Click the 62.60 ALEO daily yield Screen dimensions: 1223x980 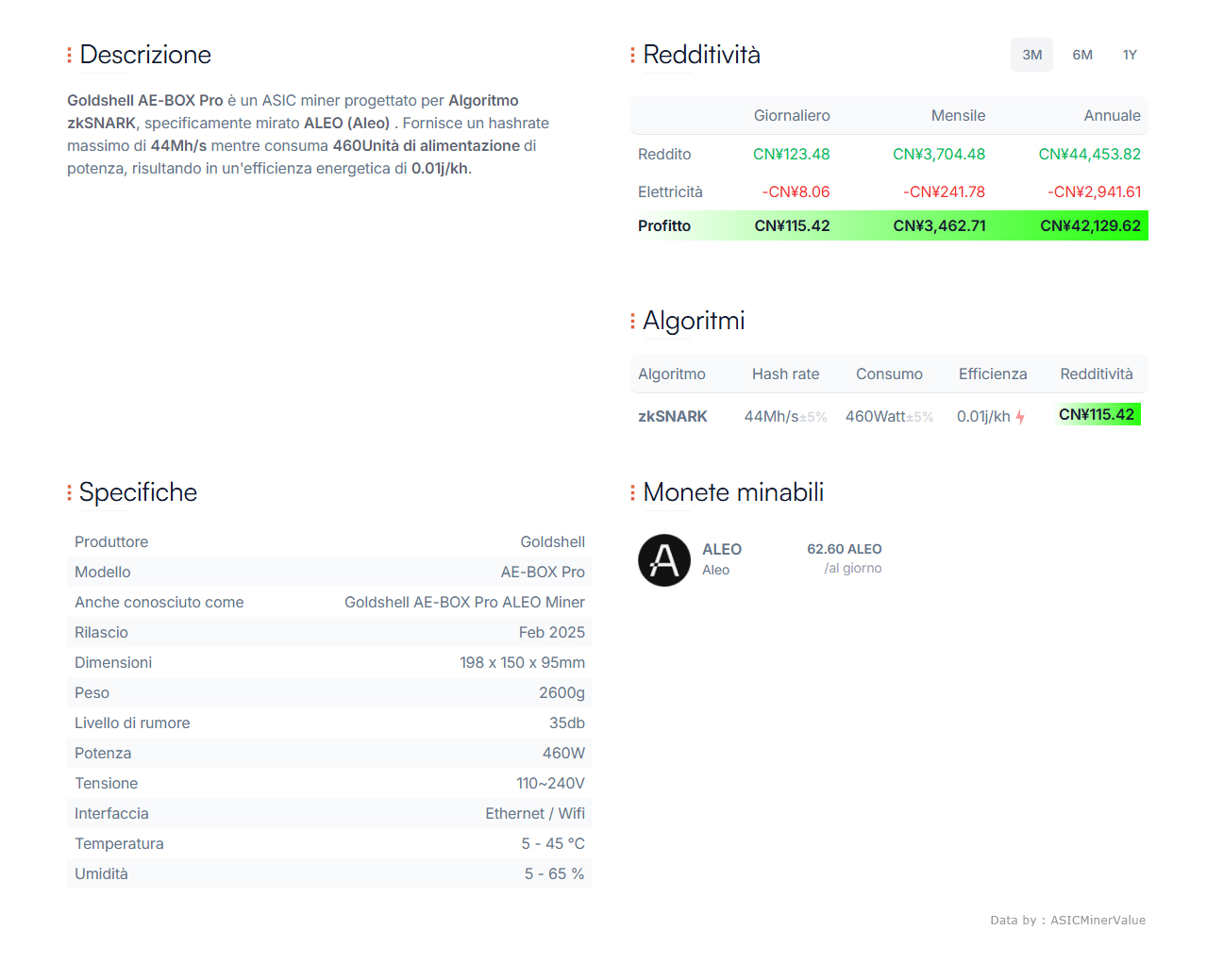(845, 549)
